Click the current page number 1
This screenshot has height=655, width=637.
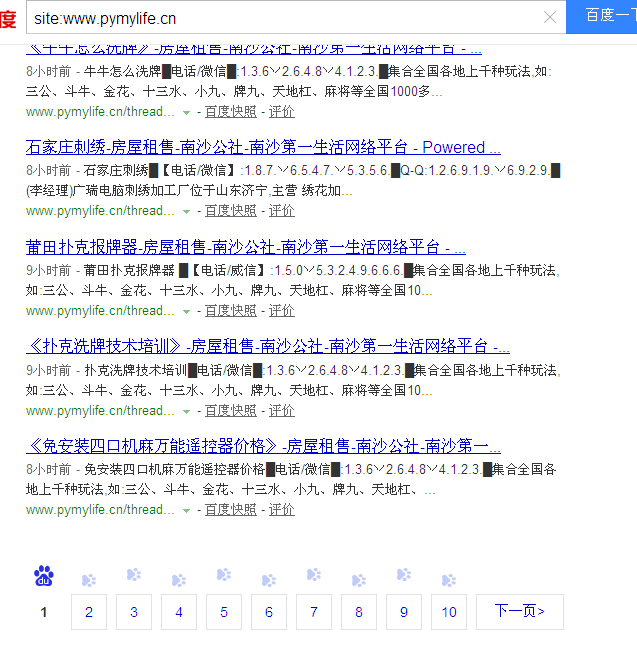43,612
